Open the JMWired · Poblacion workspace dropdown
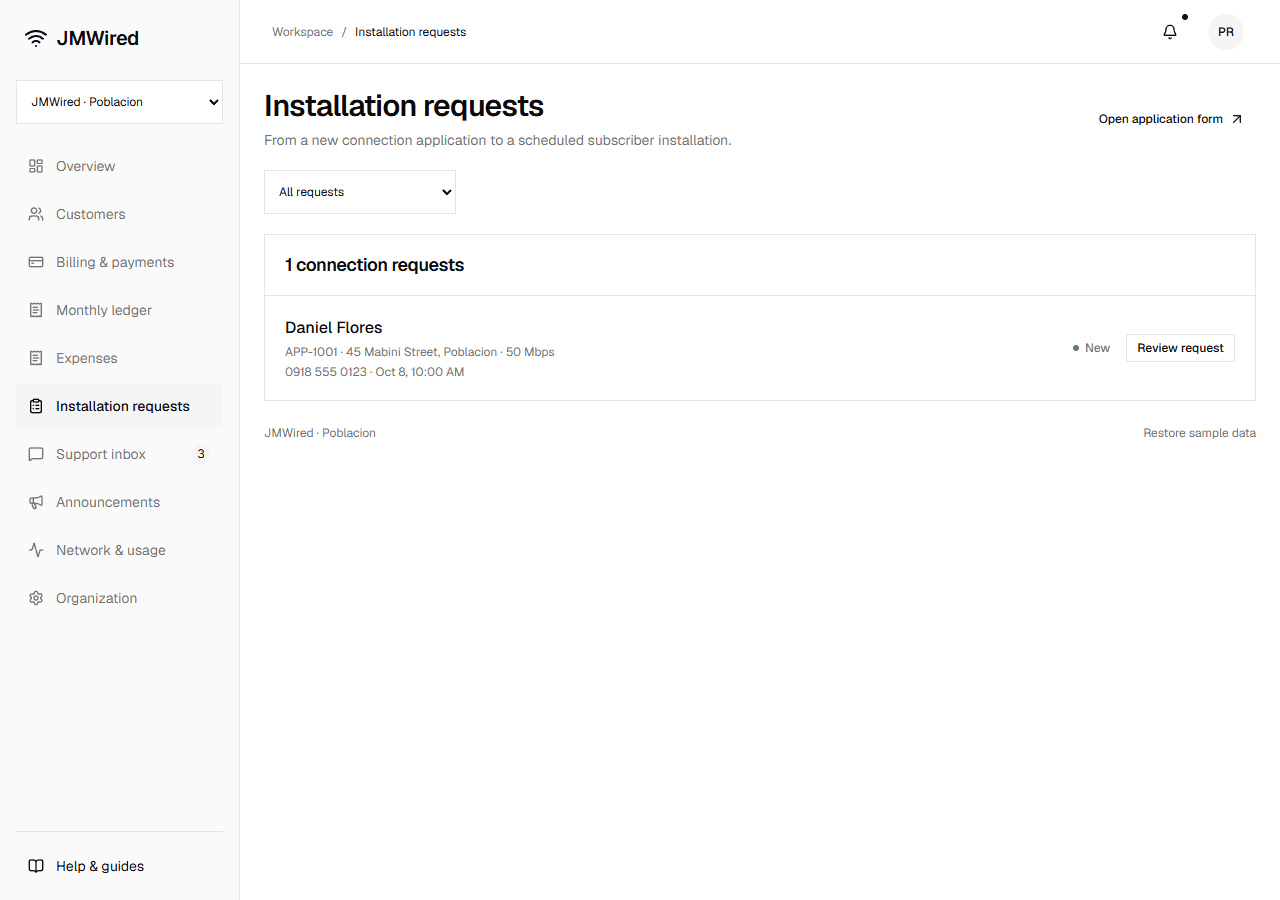 pos(119,102)
